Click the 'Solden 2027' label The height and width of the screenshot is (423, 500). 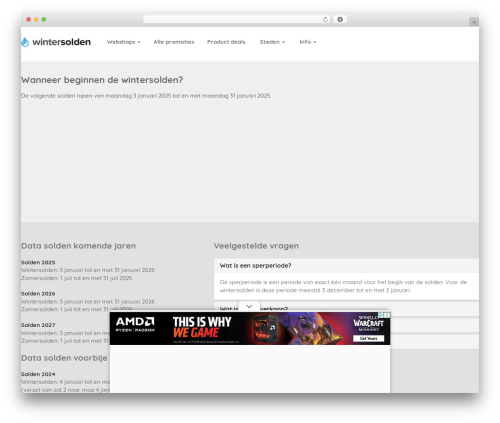click(x=38, y=325)
